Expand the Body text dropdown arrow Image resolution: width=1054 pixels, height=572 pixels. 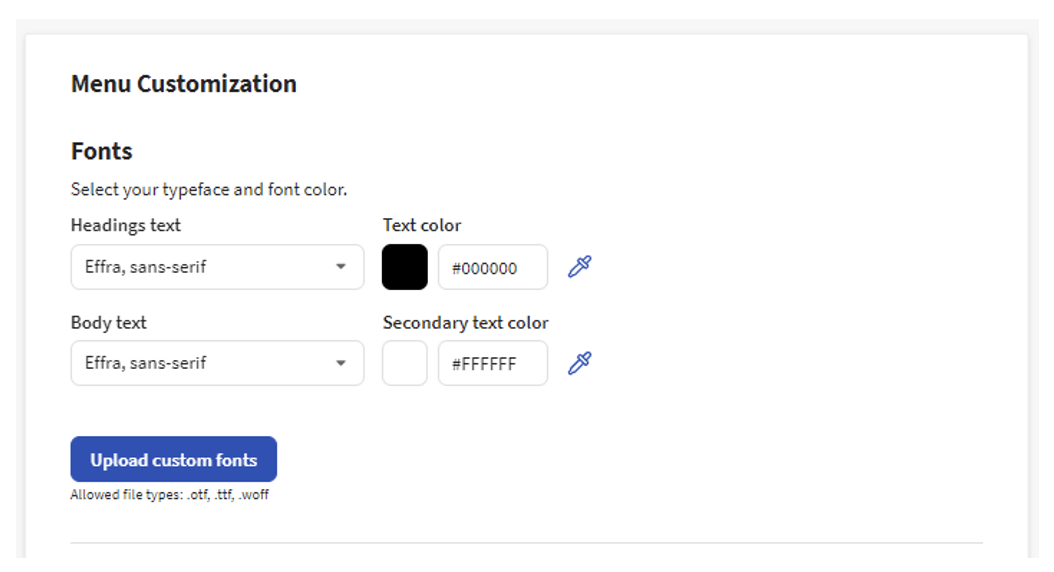(x=341, y=363)
